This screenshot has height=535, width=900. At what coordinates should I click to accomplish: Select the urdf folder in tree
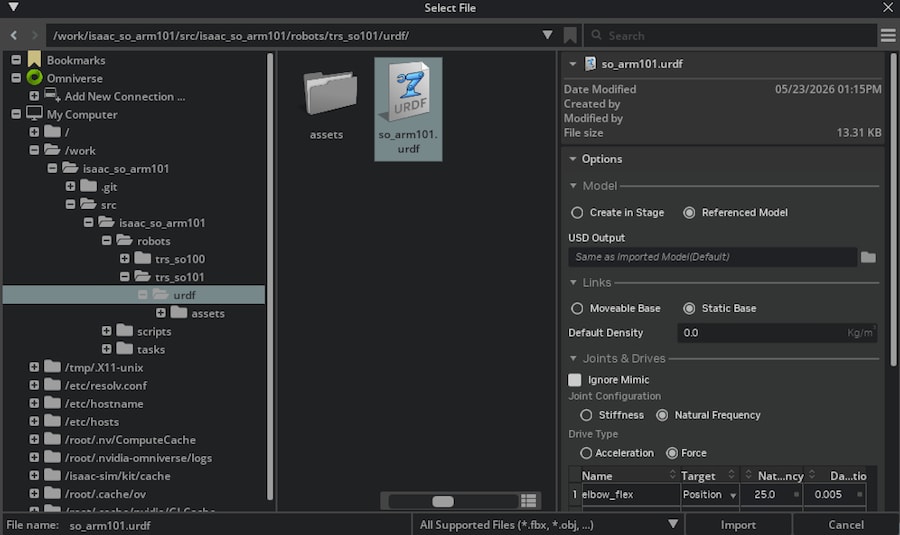(134, 295)
